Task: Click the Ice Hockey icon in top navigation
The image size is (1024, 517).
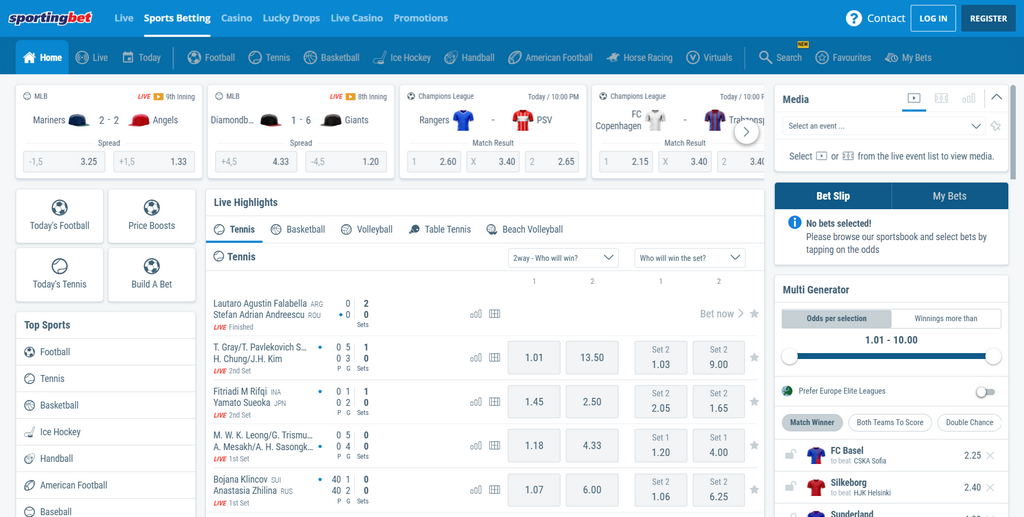Action: [380, 58]
